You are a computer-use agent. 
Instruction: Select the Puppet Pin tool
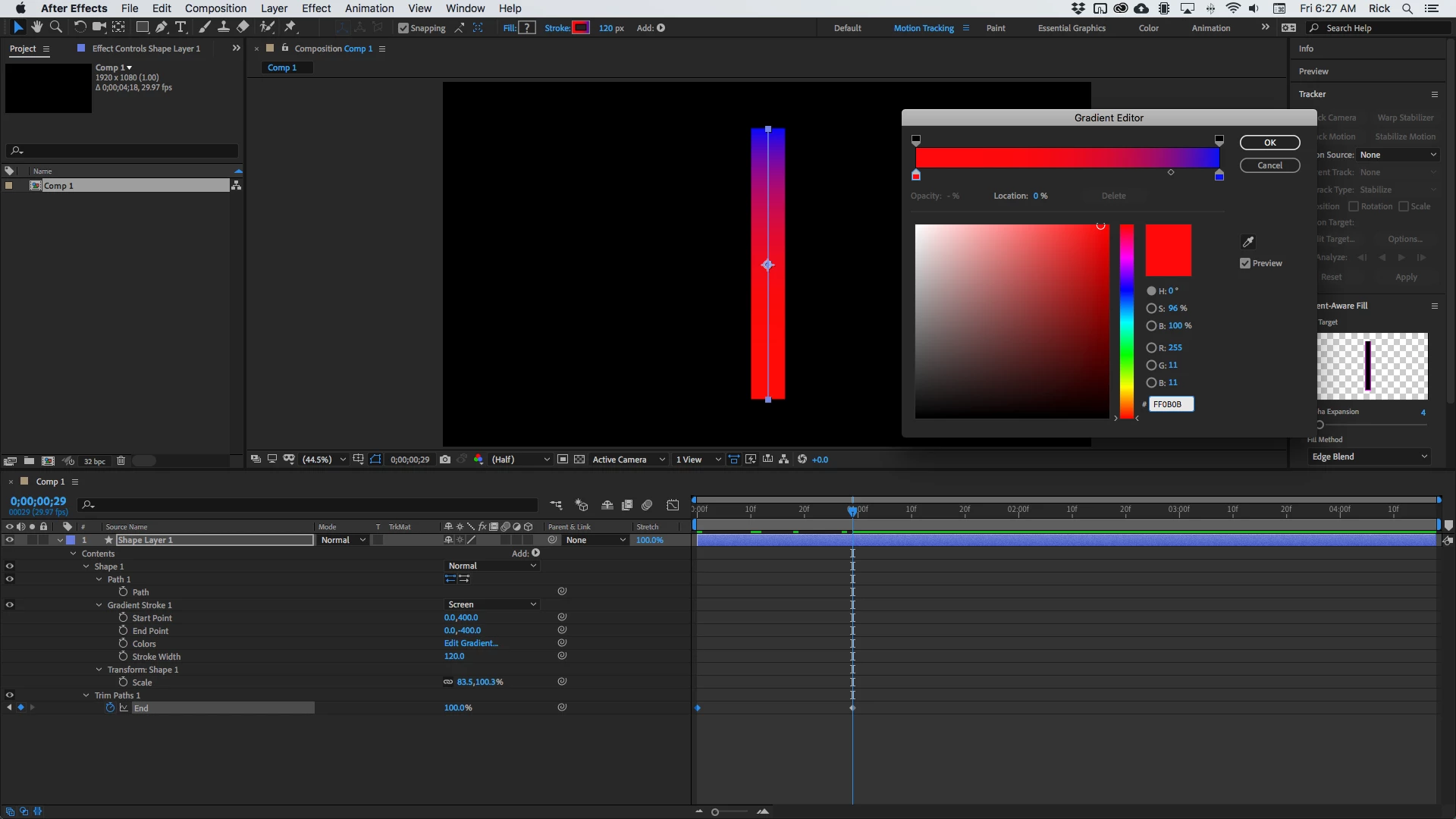click(x=290, y=27)
